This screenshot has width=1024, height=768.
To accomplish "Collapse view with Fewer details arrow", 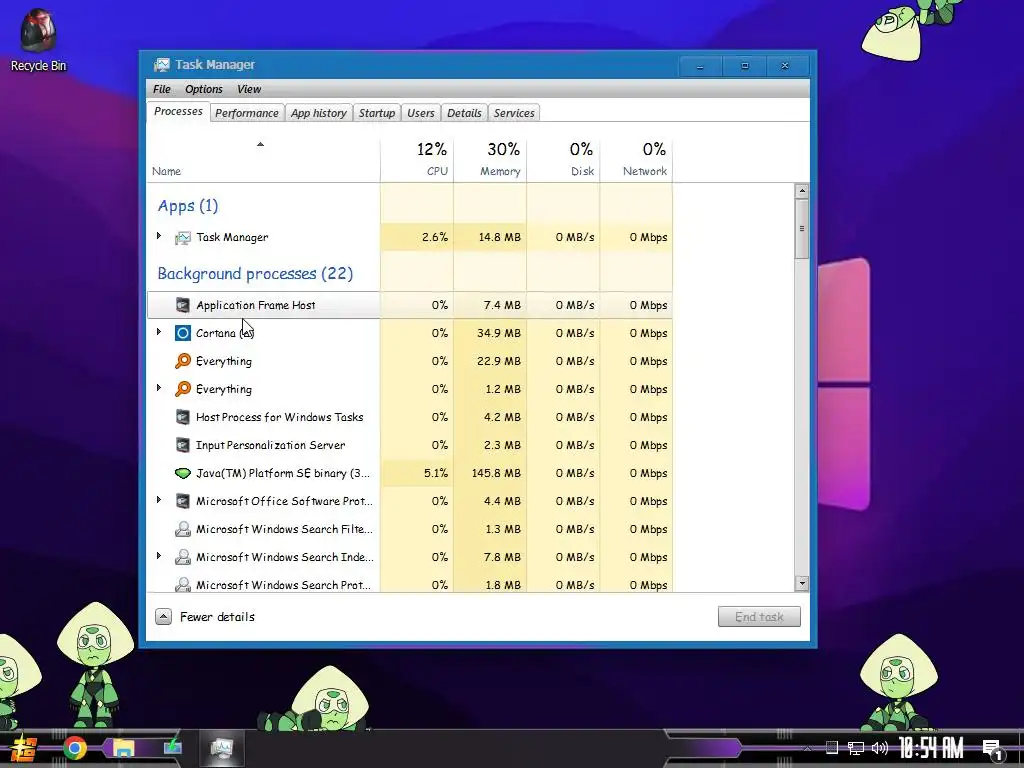I will (x=163, y=616).
